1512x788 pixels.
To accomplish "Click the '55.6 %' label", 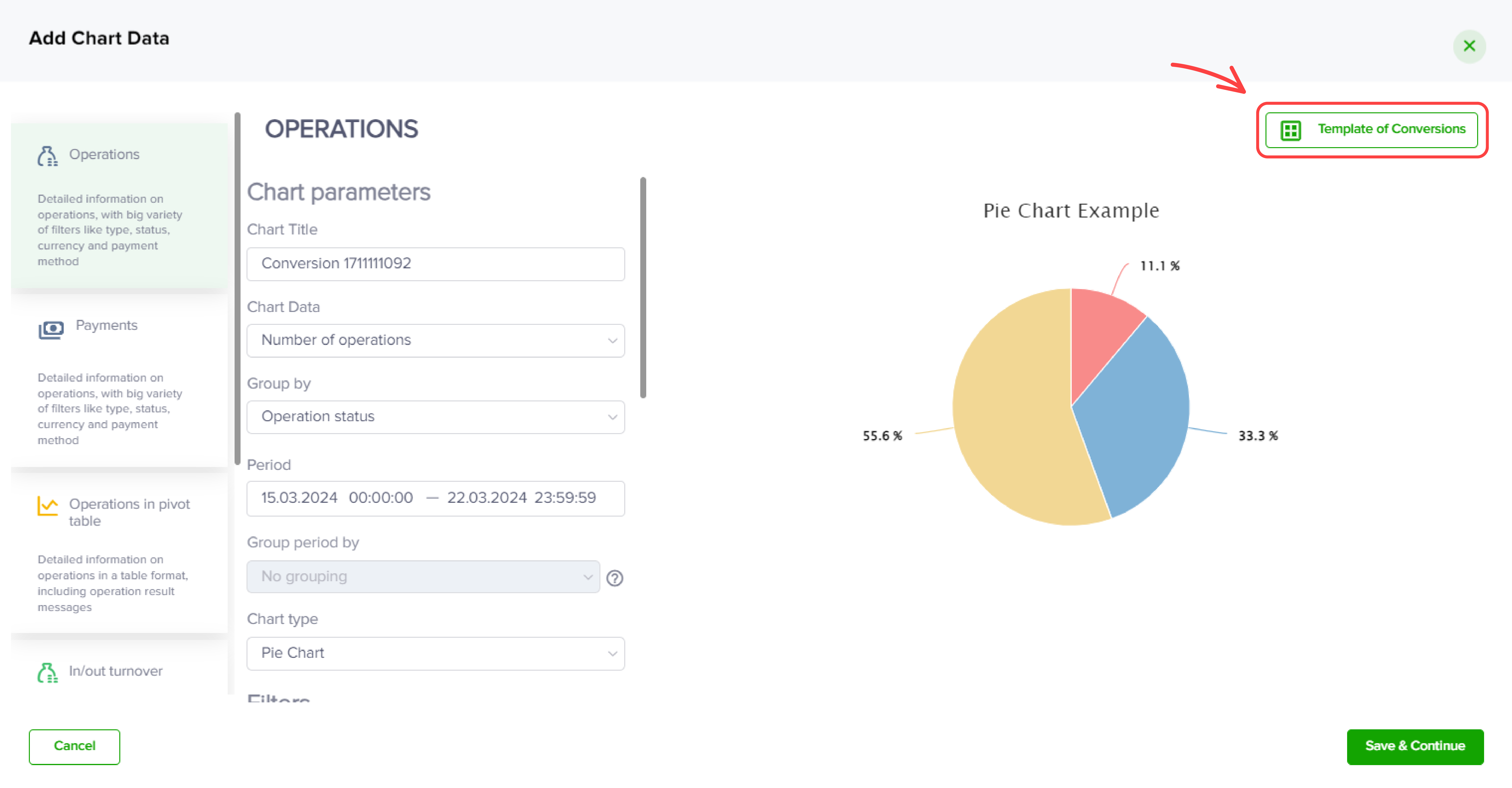I will [x=882, y=436].
